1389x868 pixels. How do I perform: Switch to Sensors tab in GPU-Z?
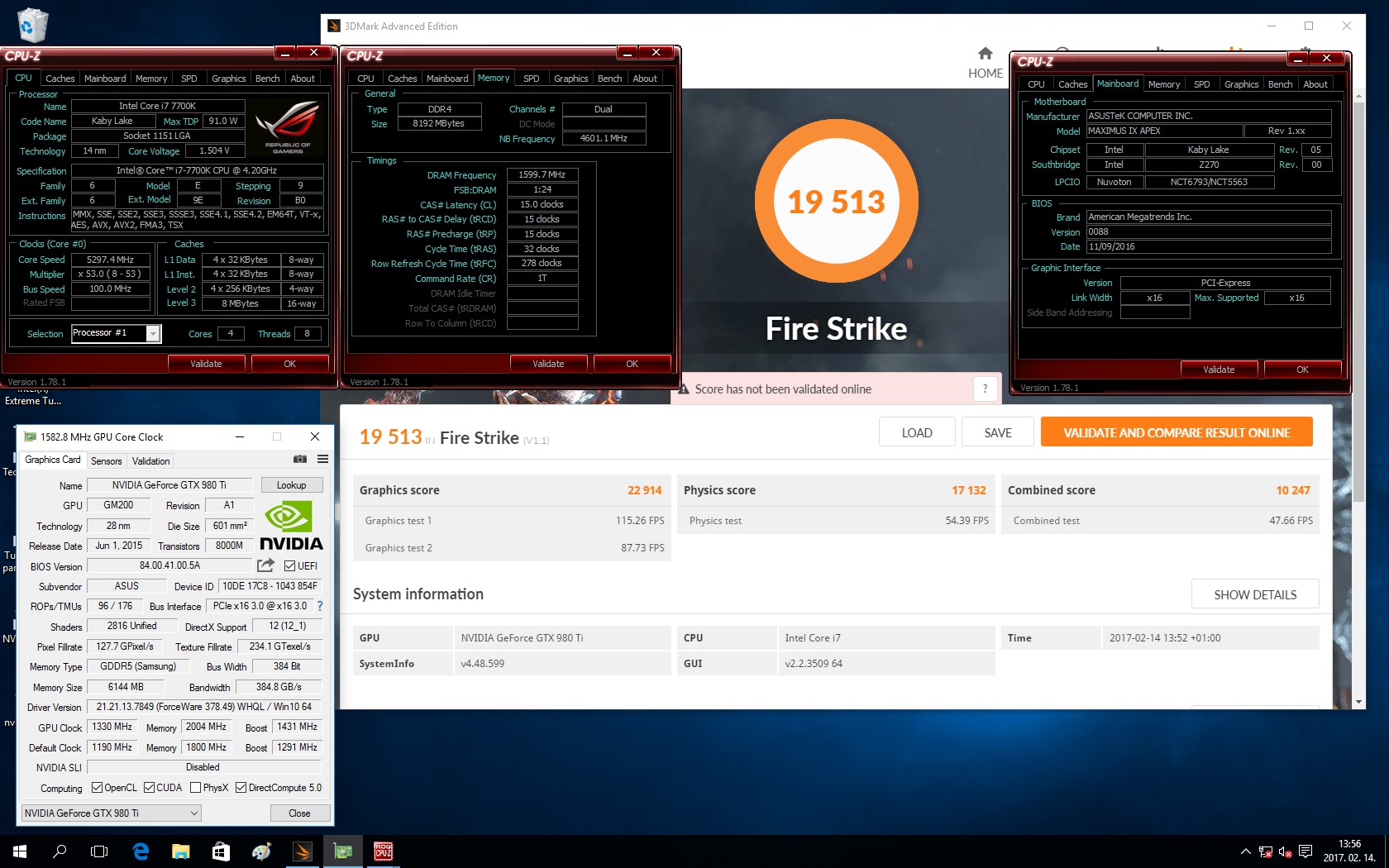tap(106, 461)
